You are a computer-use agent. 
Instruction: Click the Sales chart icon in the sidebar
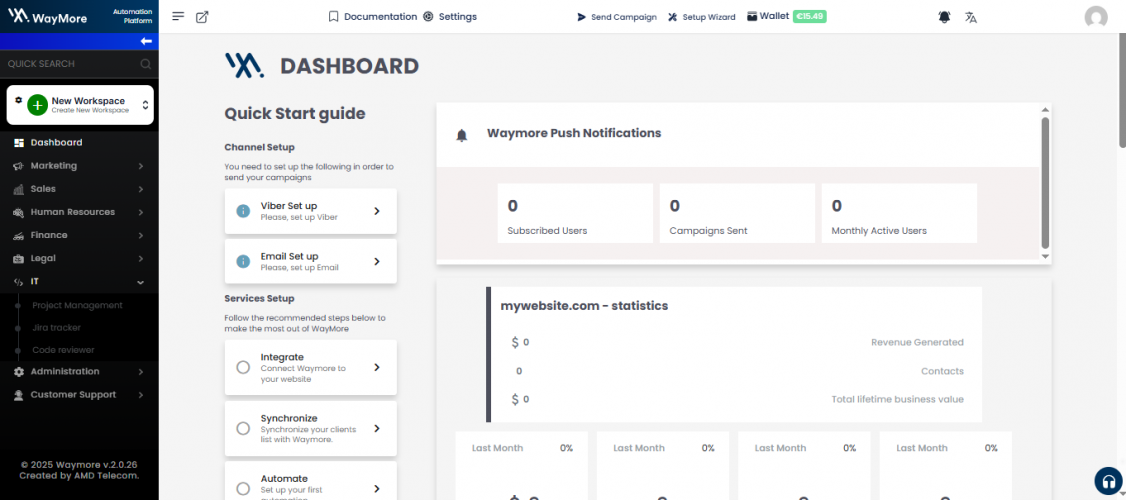(19, 189)
